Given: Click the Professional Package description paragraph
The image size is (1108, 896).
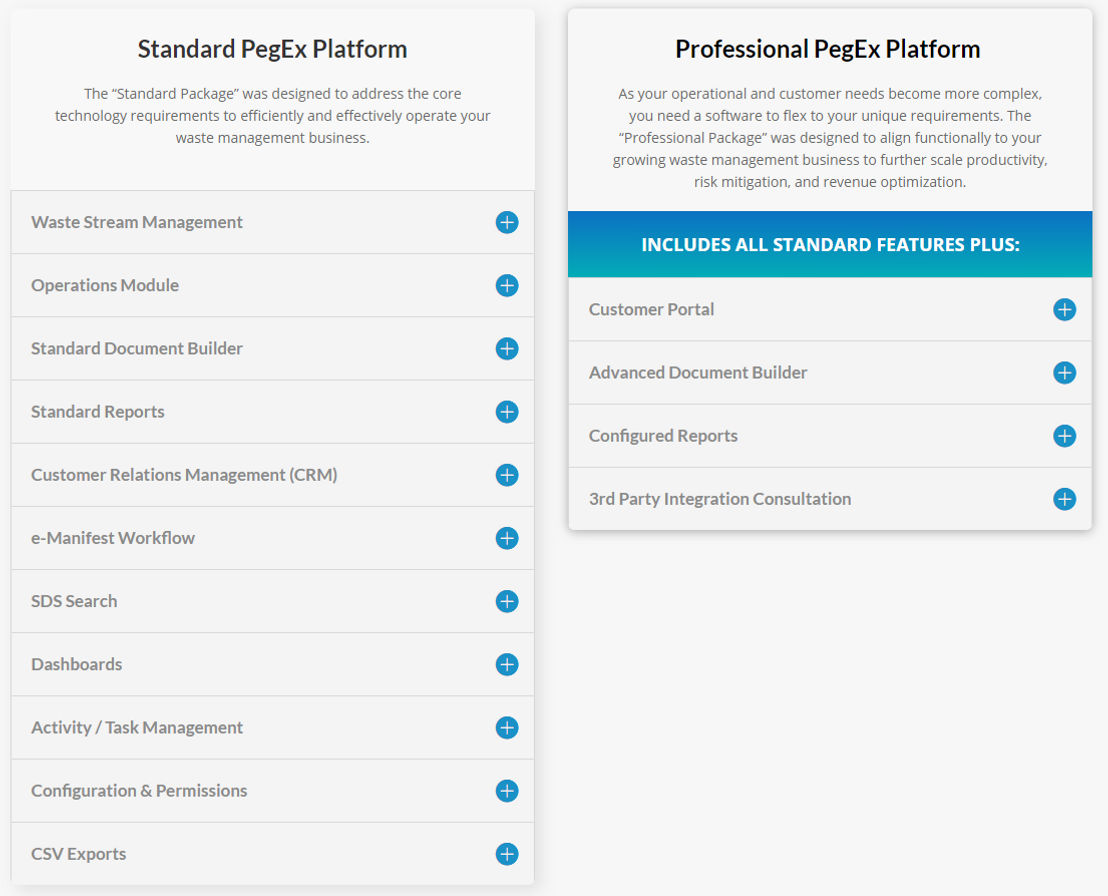Looking at the screenshot, I should [830, 138].
